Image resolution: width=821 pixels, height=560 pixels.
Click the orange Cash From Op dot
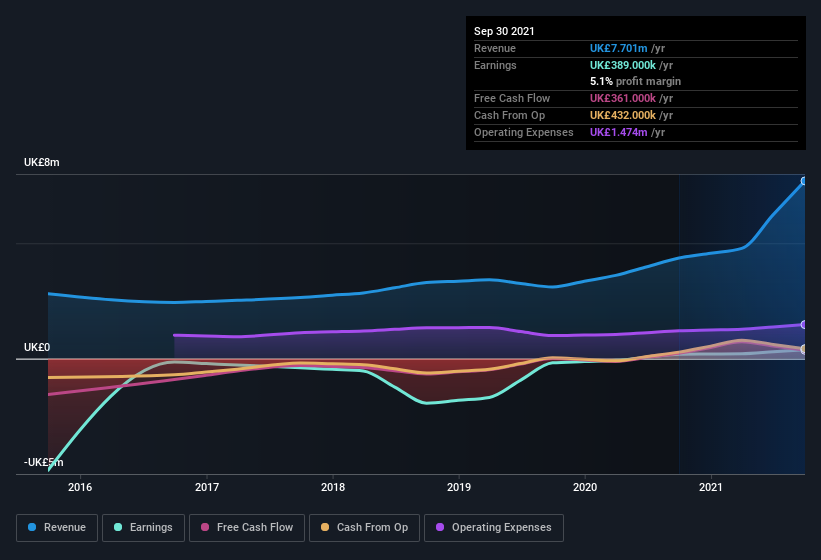[325, 527]
